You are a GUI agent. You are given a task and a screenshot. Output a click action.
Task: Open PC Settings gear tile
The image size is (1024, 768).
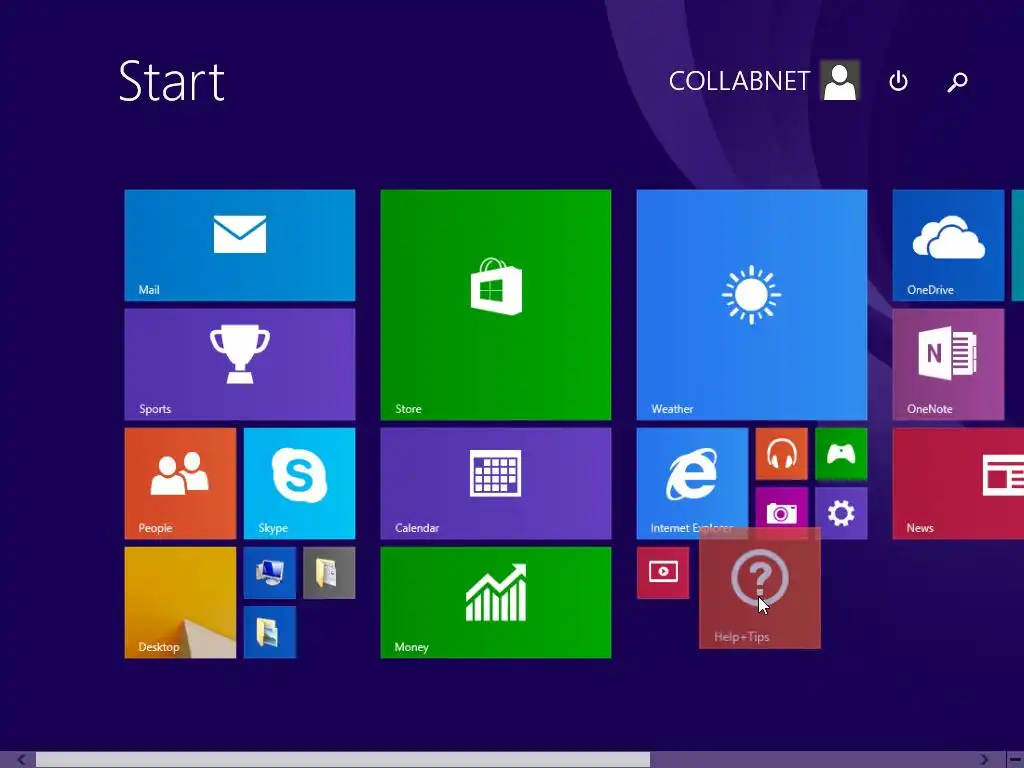pyautogui.click(x=841, y=513)
